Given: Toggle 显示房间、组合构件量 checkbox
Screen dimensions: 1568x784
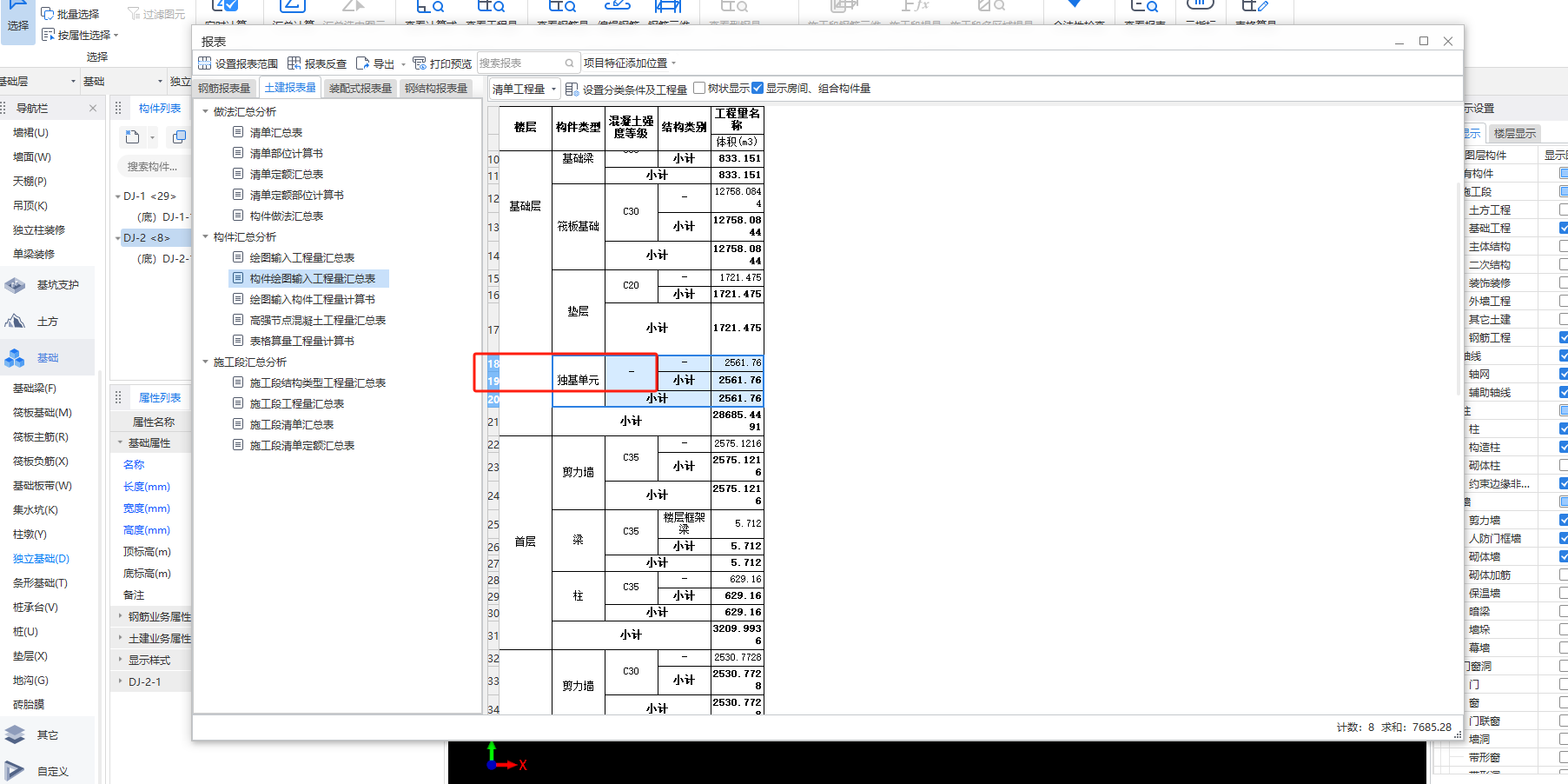Looking at the screenshot, I should point(758,88).
